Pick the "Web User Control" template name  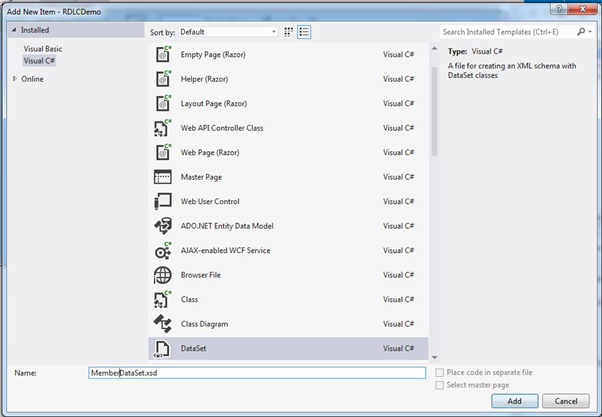click(x=210, y=202)
